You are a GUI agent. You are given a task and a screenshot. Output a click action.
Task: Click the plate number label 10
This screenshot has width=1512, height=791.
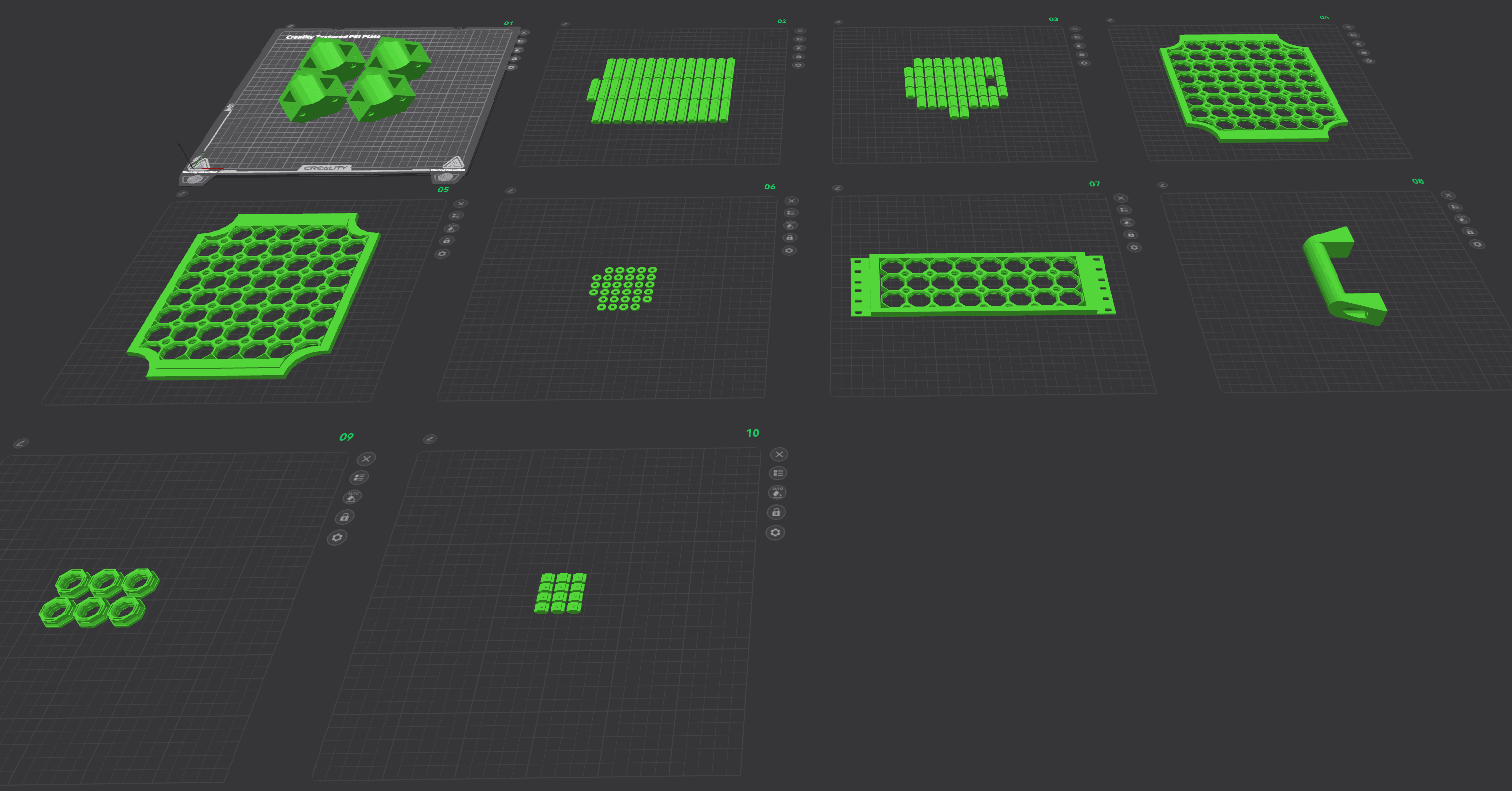753,433
